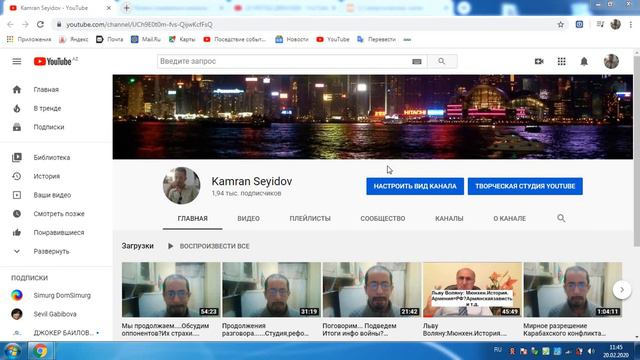Open the Mail.Ru bookmark
The width and height of the screenshot is (640, 360).
click(x=146, y=39)
